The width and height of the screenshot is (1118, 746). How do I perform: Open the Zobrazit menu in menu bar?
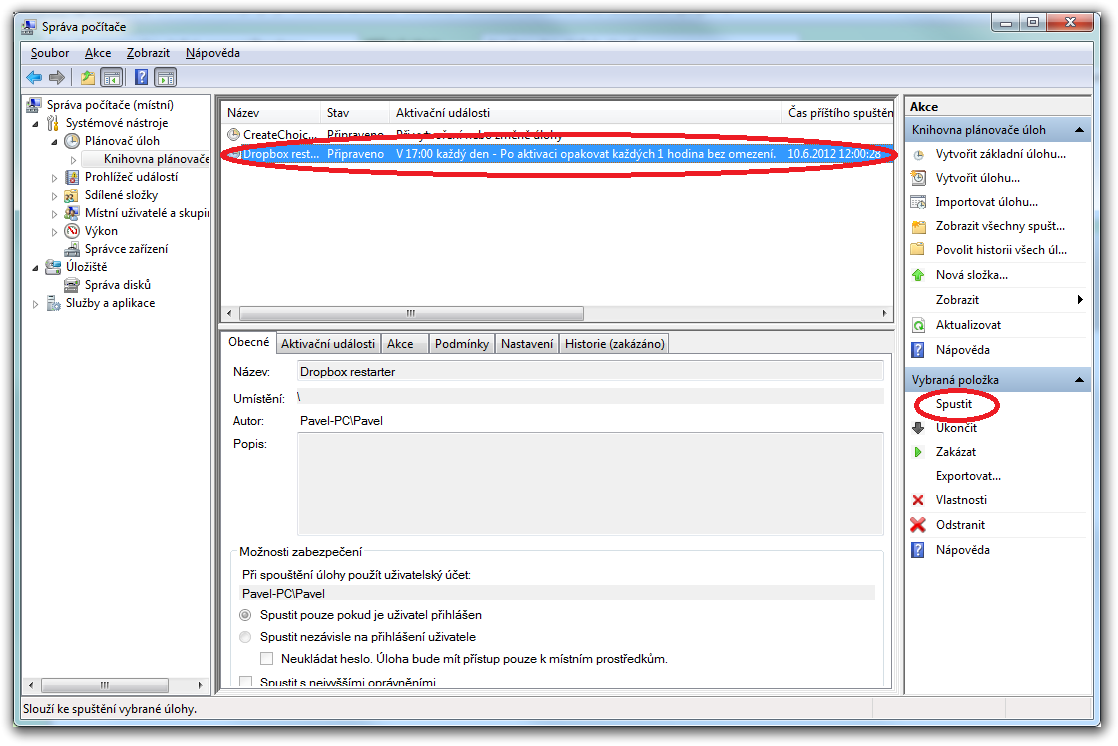click(x=148, y=53)
